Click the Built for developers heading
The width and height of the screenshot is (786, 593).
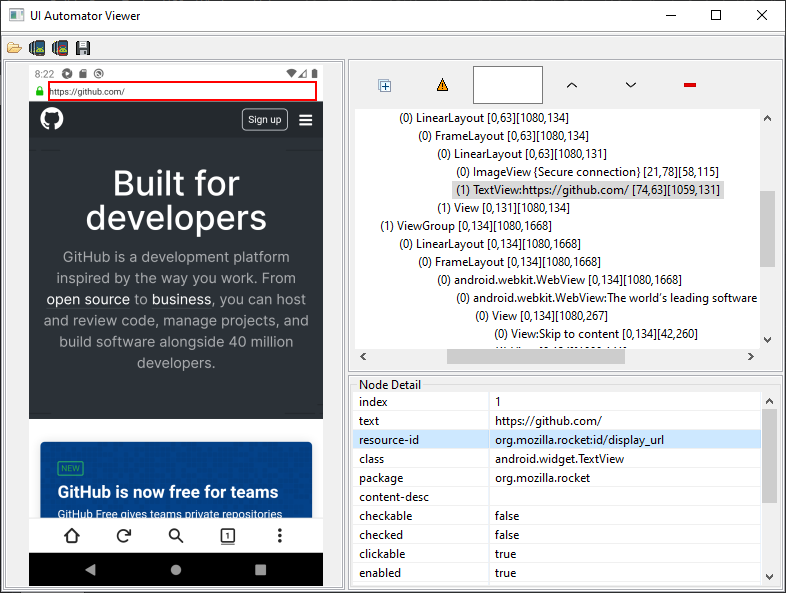(176, 200)
